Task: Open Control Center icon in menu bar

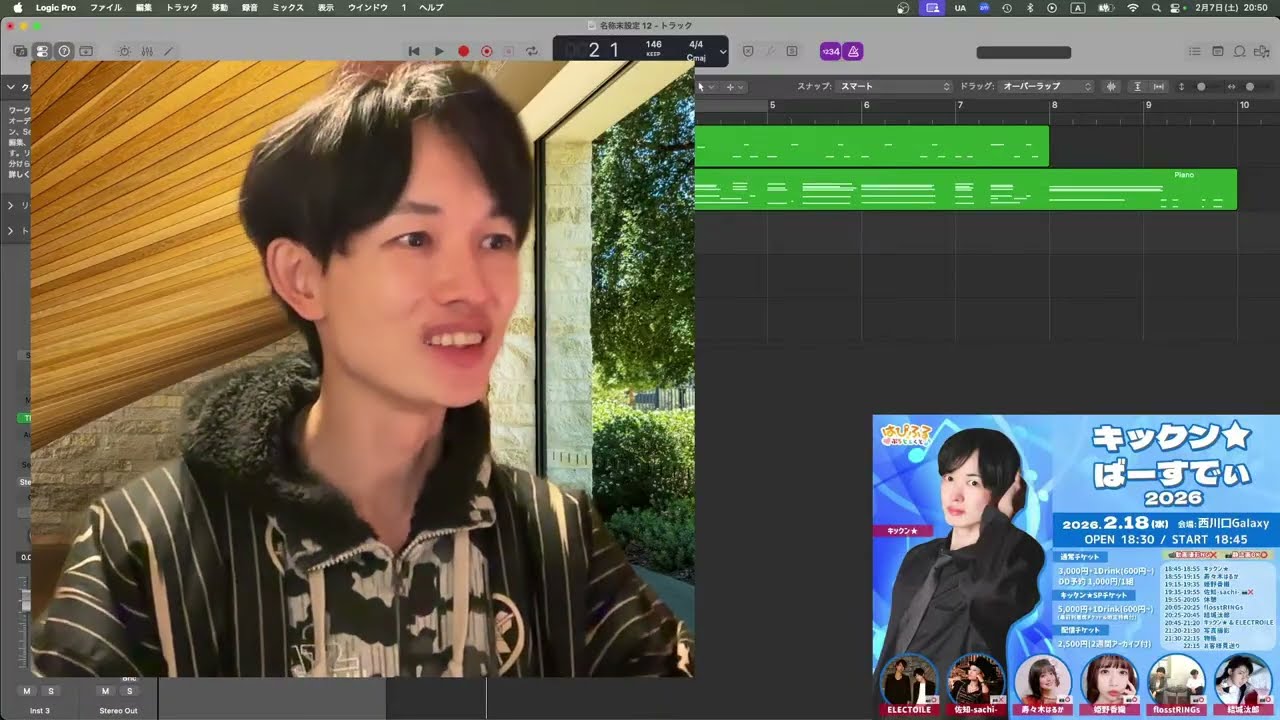Action: pos(1177,7)
